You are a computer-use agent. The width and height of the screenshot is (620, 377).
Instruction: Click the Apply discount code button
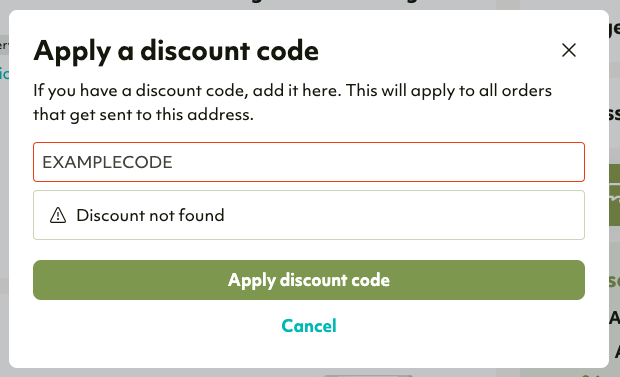click(309, 280)
